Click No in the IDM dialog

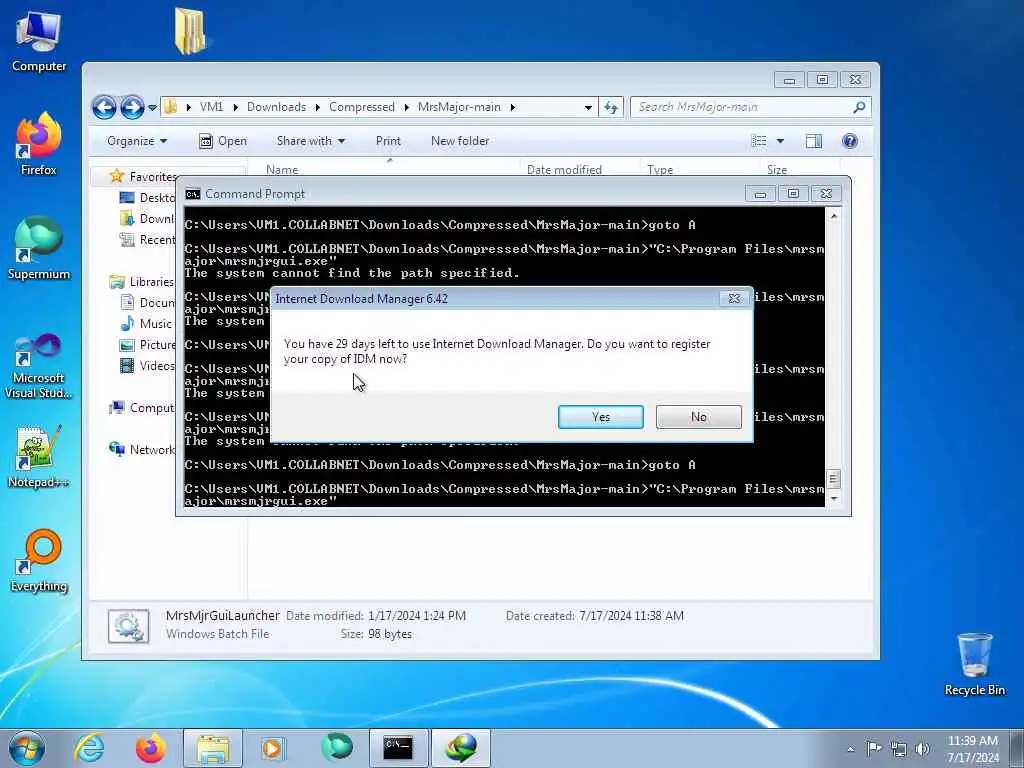(698, 417)
